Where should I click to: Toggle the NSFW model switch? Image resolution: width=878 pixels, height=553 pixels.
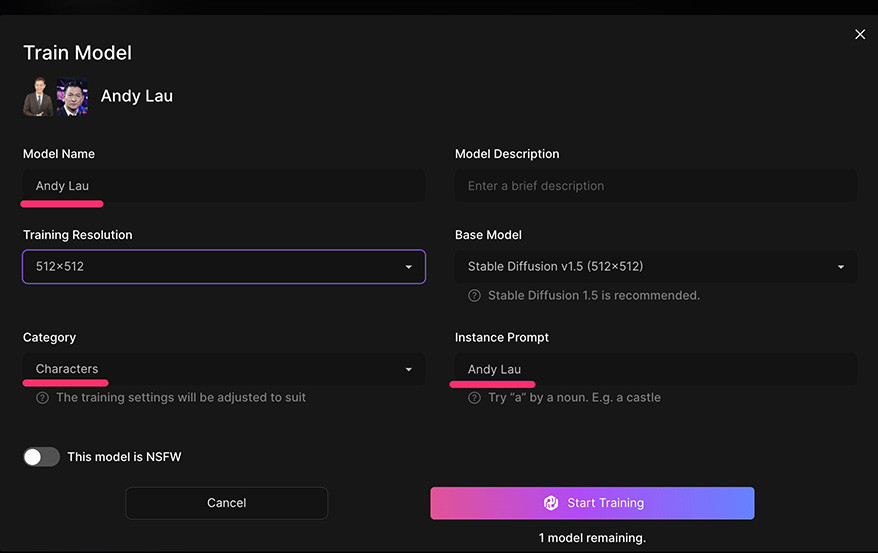(x=42, y=457)
